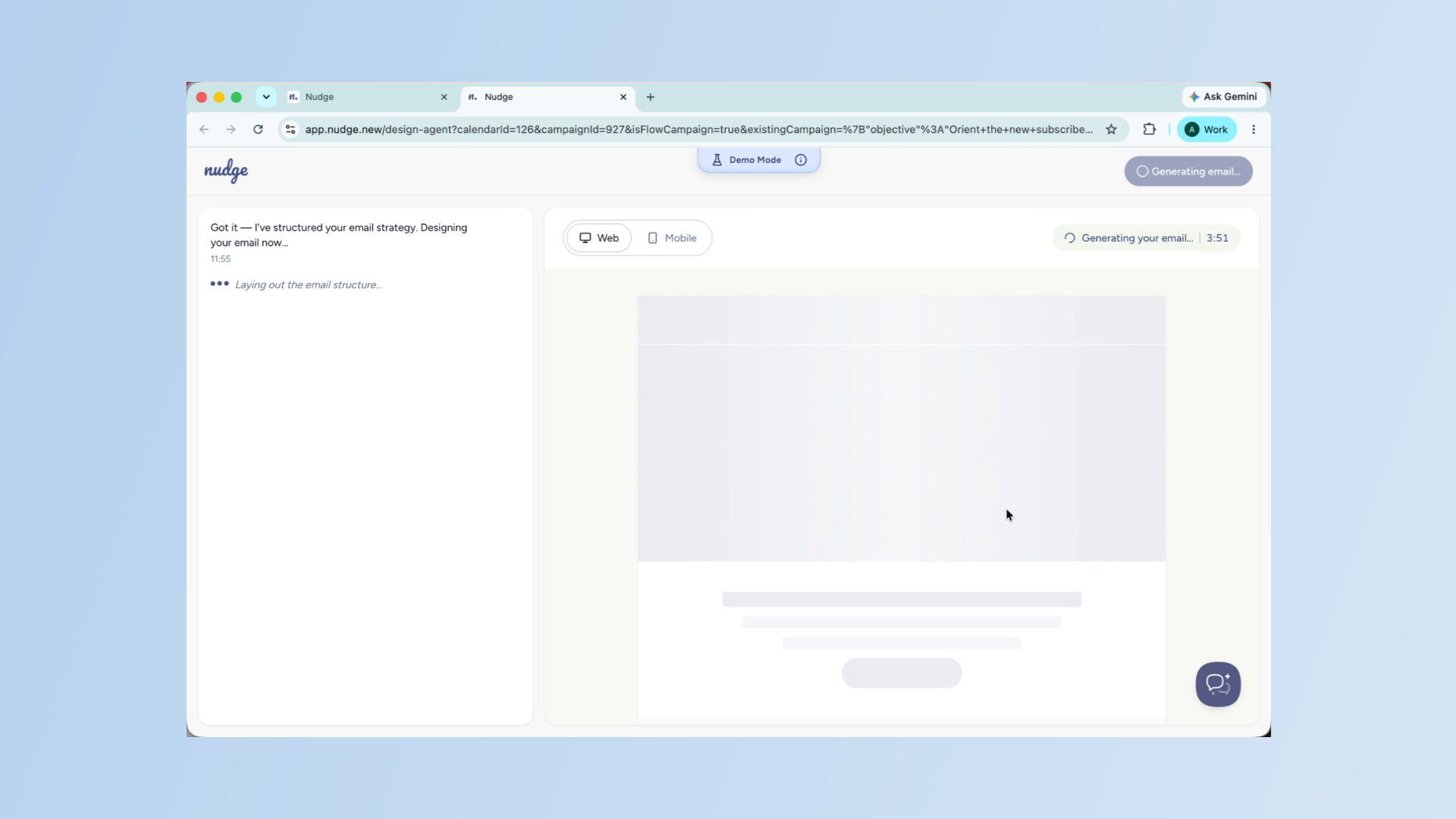The height and width of the screenshot is (819, 1456).
Task: Go forward in browser history
Action: point(231,130)
